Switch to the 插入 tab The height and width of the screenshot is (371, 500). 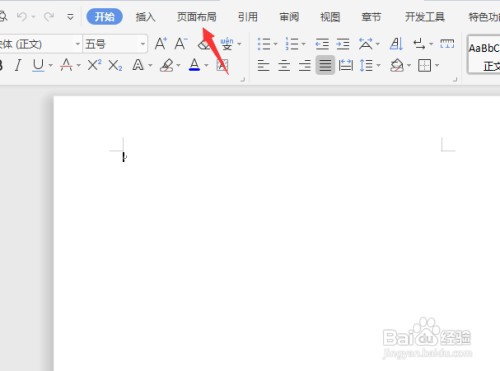(x=145, y=17)
